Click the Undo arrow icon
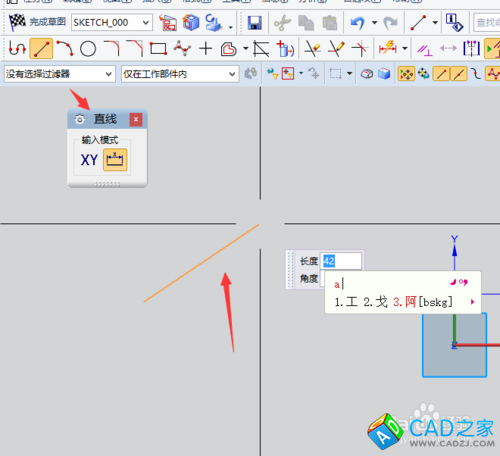 358,23
